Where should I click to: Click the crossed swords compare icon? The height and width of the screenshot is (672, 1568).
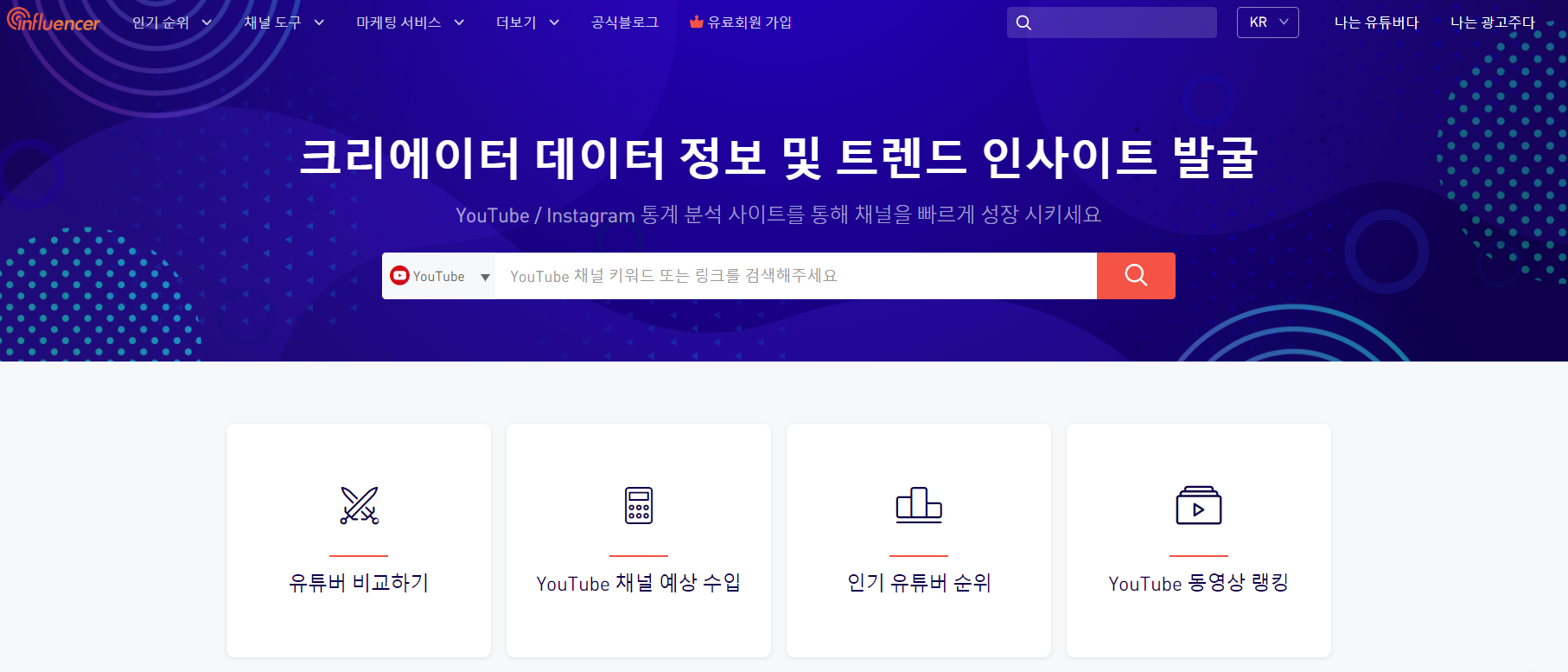359,505
